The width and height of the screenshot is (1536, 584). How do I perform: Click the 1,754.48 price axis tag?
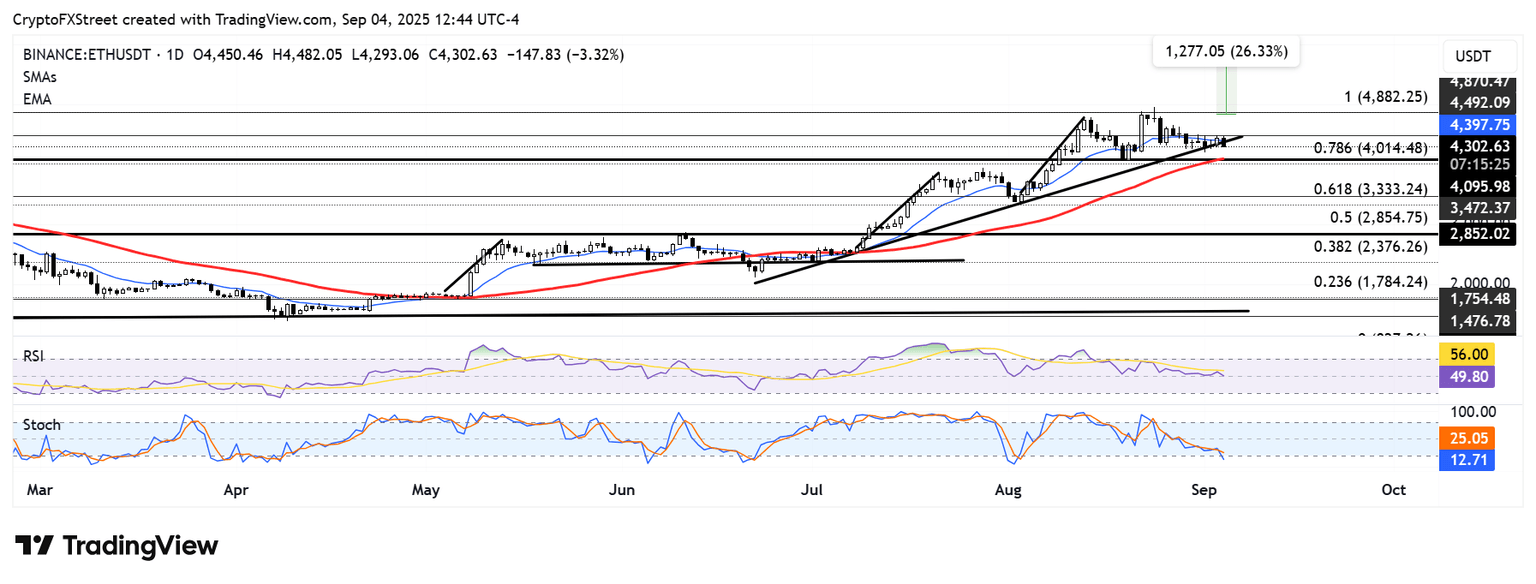1476,298
